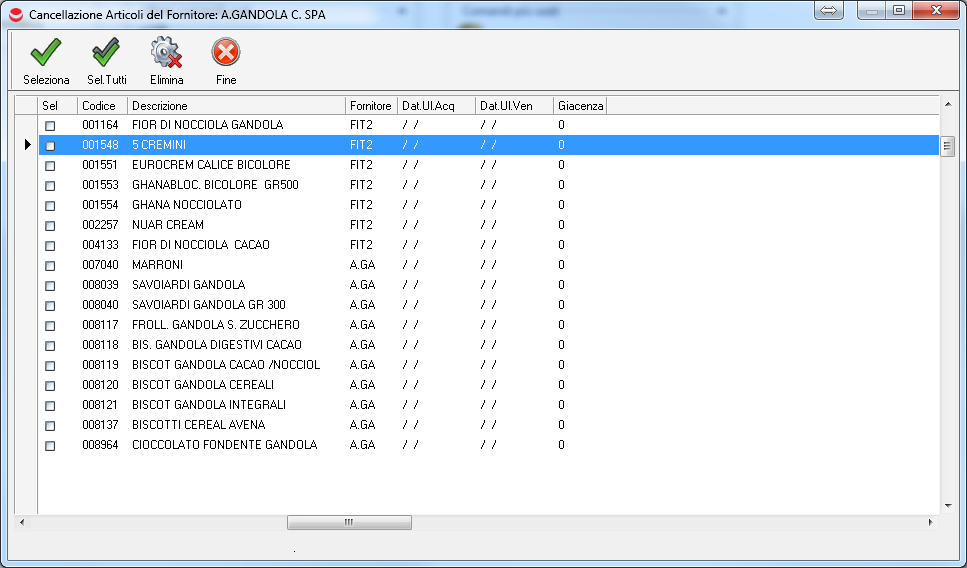Screen dimensions: 967x568
Task: Tick checkbox for FIOR DI NOCCIOLA GANDOLA
Action: (50, 126)
